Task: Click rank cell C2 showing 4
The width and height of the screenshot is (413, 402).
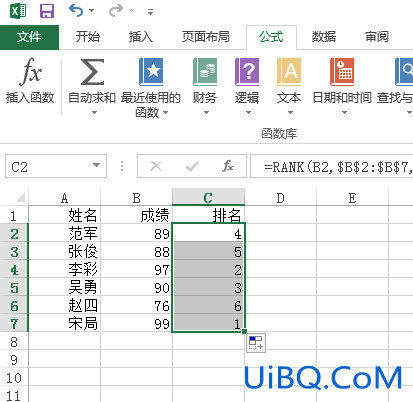Action: pos(208,233)
